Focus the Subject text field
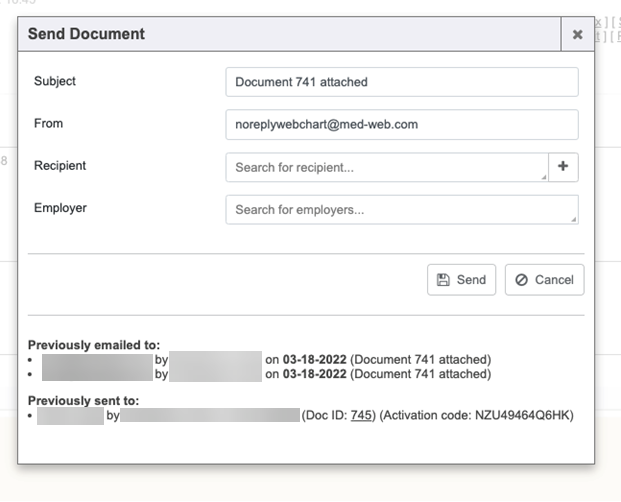Viewport: 621px width, 502px height. coord(401,82)
